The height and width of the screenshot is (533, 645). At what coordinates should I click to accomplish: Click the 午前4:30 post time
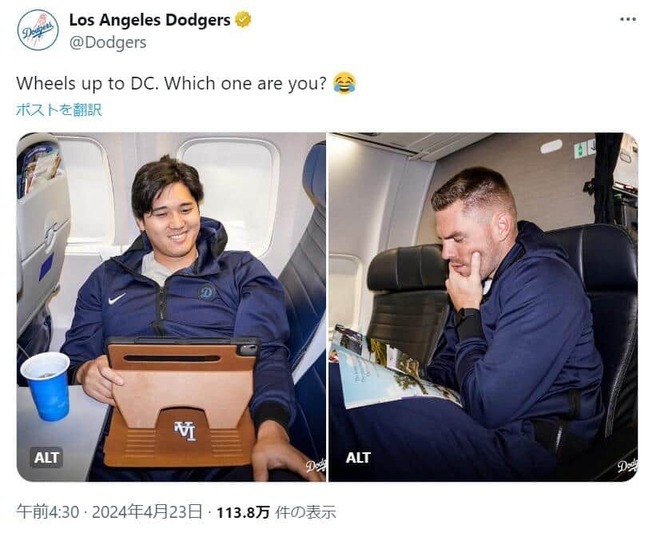[x=48, y=512]
